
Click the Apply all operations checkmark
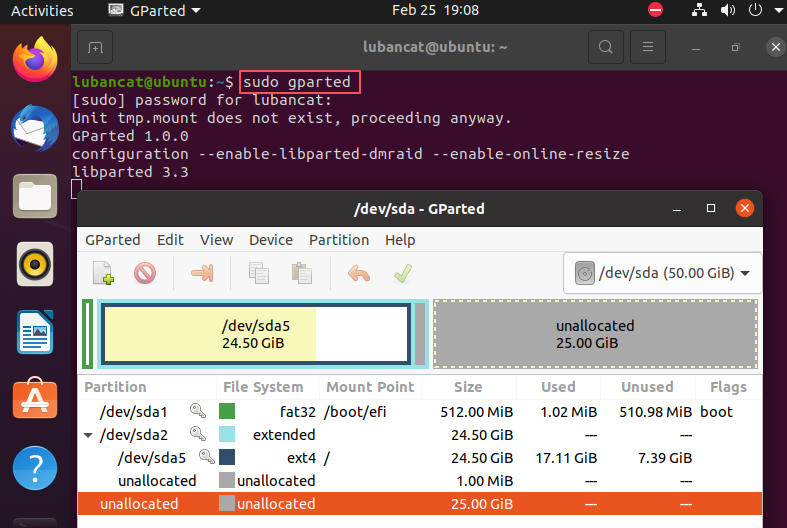coord(402,273)
